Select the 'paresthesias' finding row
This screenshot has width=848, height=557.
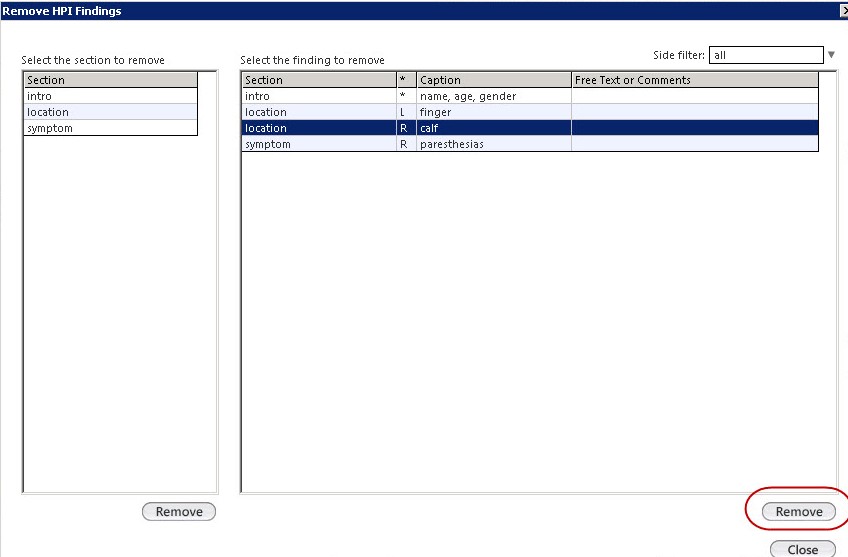530,144
